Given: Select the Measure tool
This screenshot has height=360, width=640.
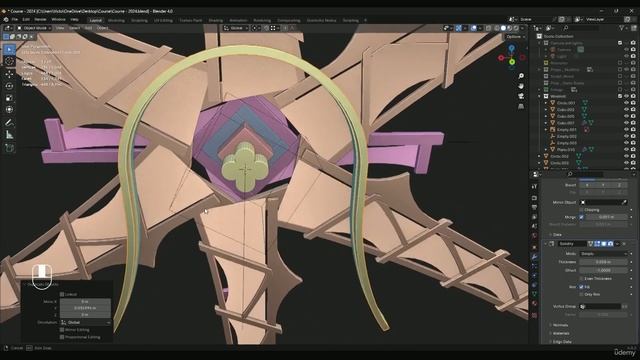Looking at the screenshot, I should click(x=9, y=135).
